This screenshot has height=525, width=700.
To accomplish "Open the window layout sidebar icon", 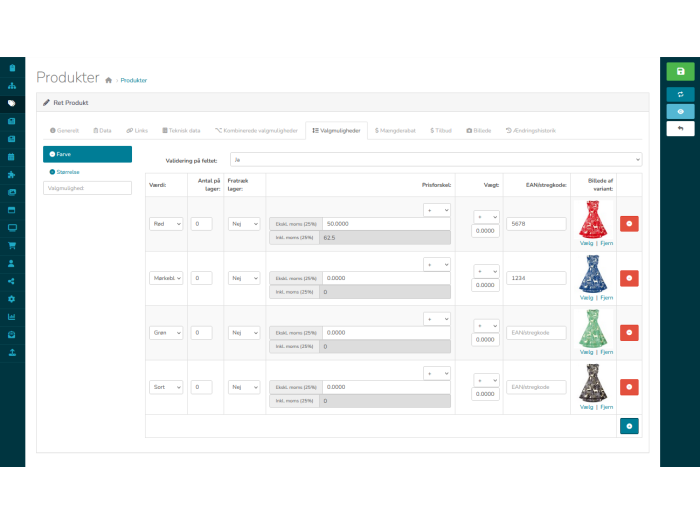I will [12, 210].
